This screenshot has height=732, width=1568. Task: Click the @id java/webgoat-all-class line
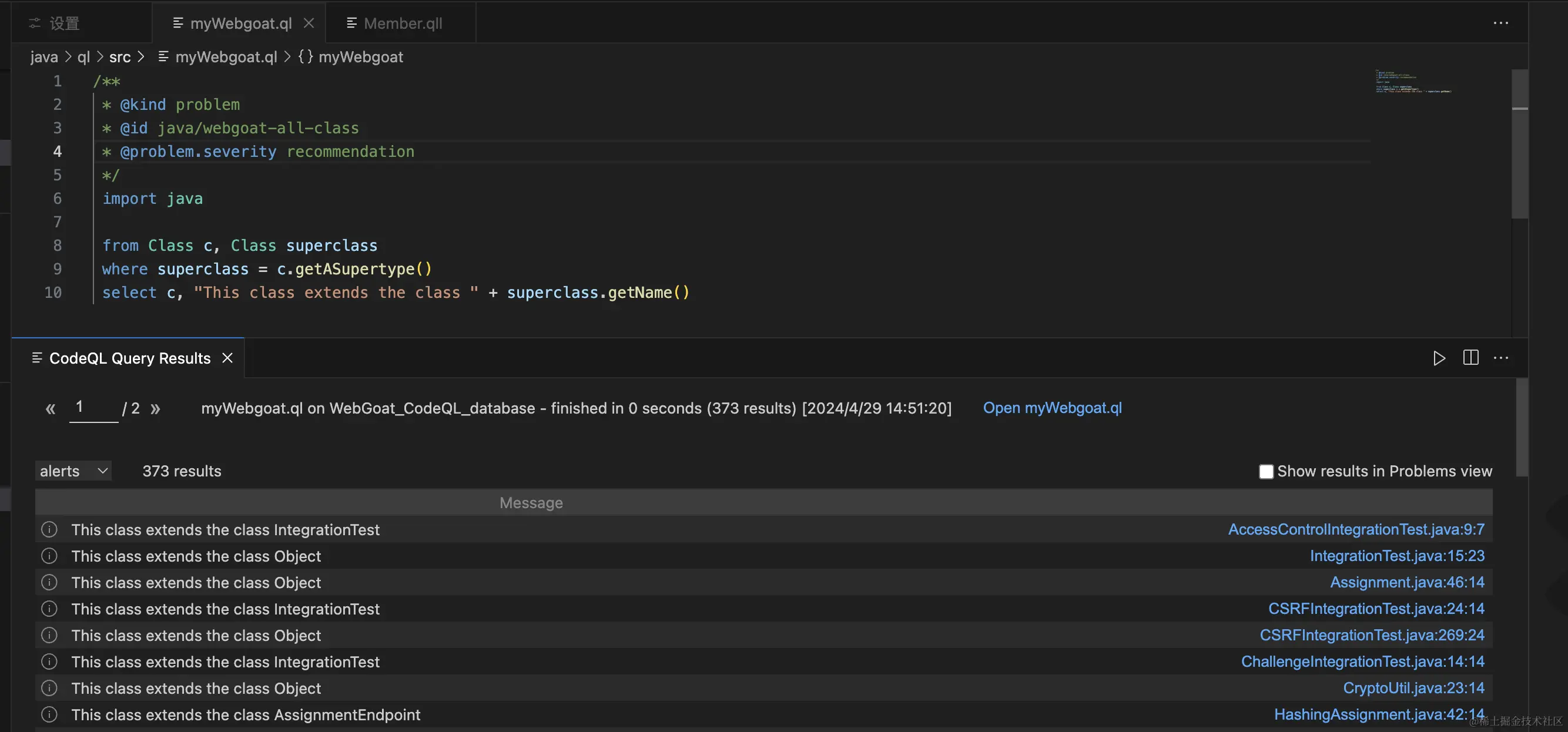[230, 129]
